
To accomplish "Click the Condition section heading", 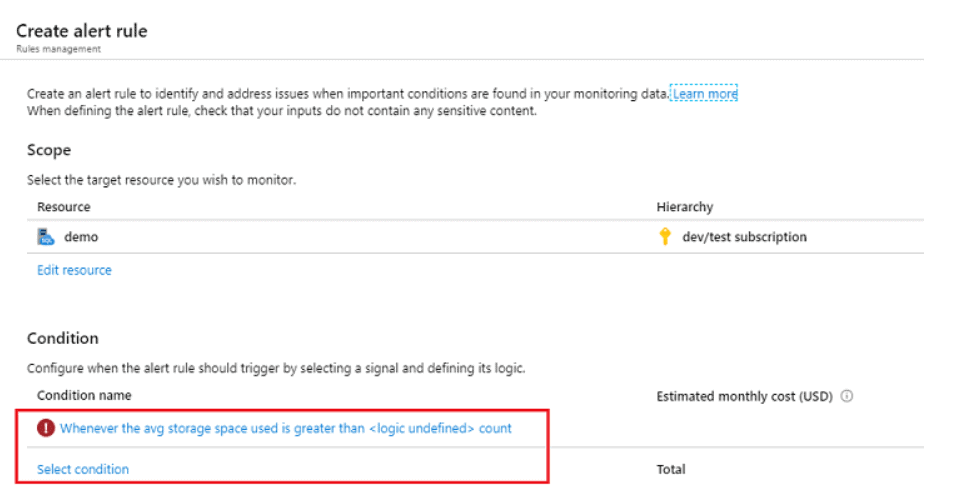I will point(62,339).
